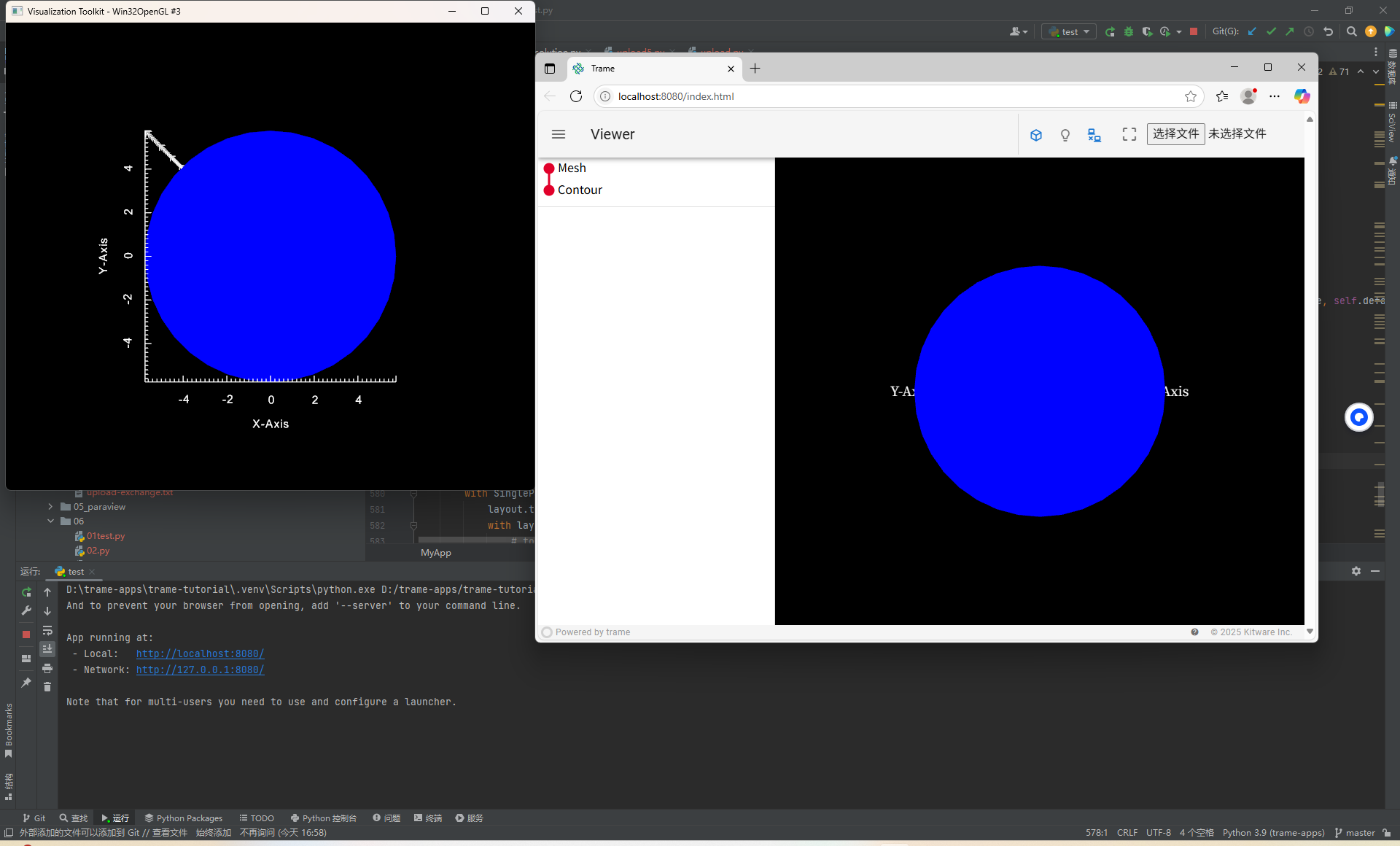
Task: Toggle the Mesh pipeline node visibility
Action: 549,168
